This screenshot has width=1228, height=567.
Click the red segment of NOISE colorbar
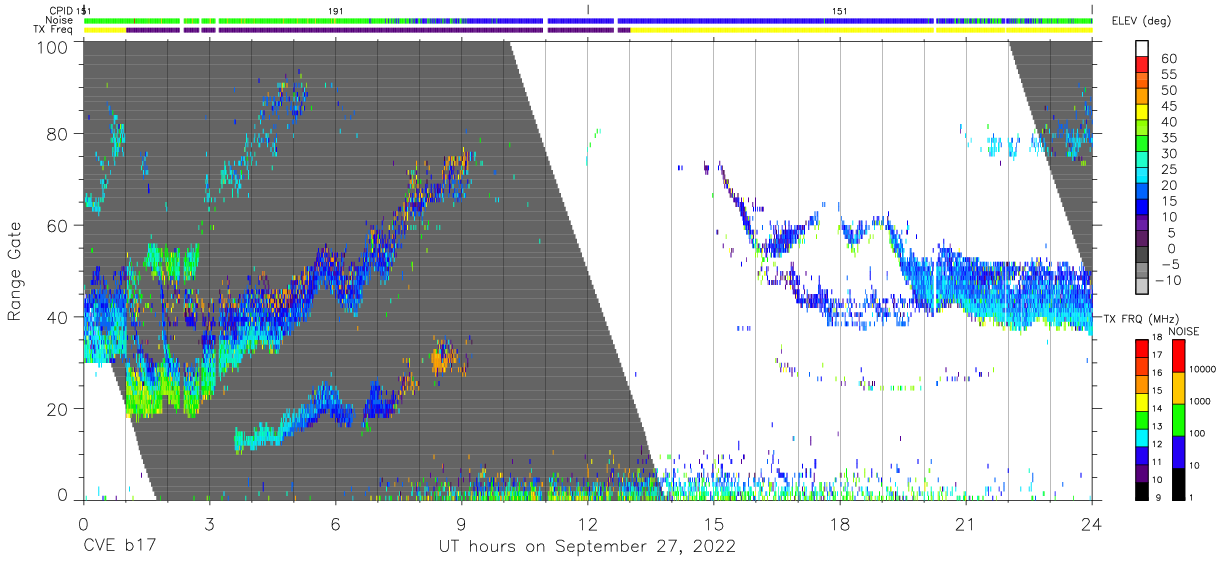[x=1178, y=356]
